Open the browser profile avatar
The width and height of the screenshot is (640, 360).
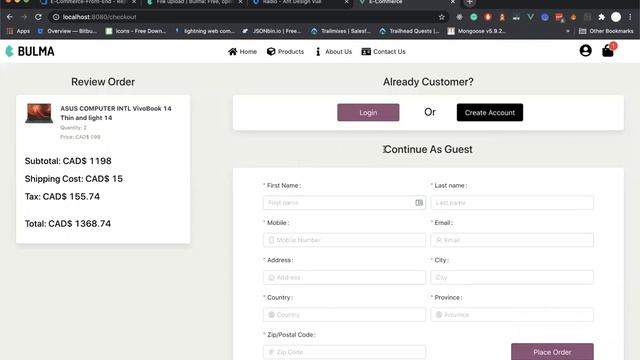click(x=616, y=17)
